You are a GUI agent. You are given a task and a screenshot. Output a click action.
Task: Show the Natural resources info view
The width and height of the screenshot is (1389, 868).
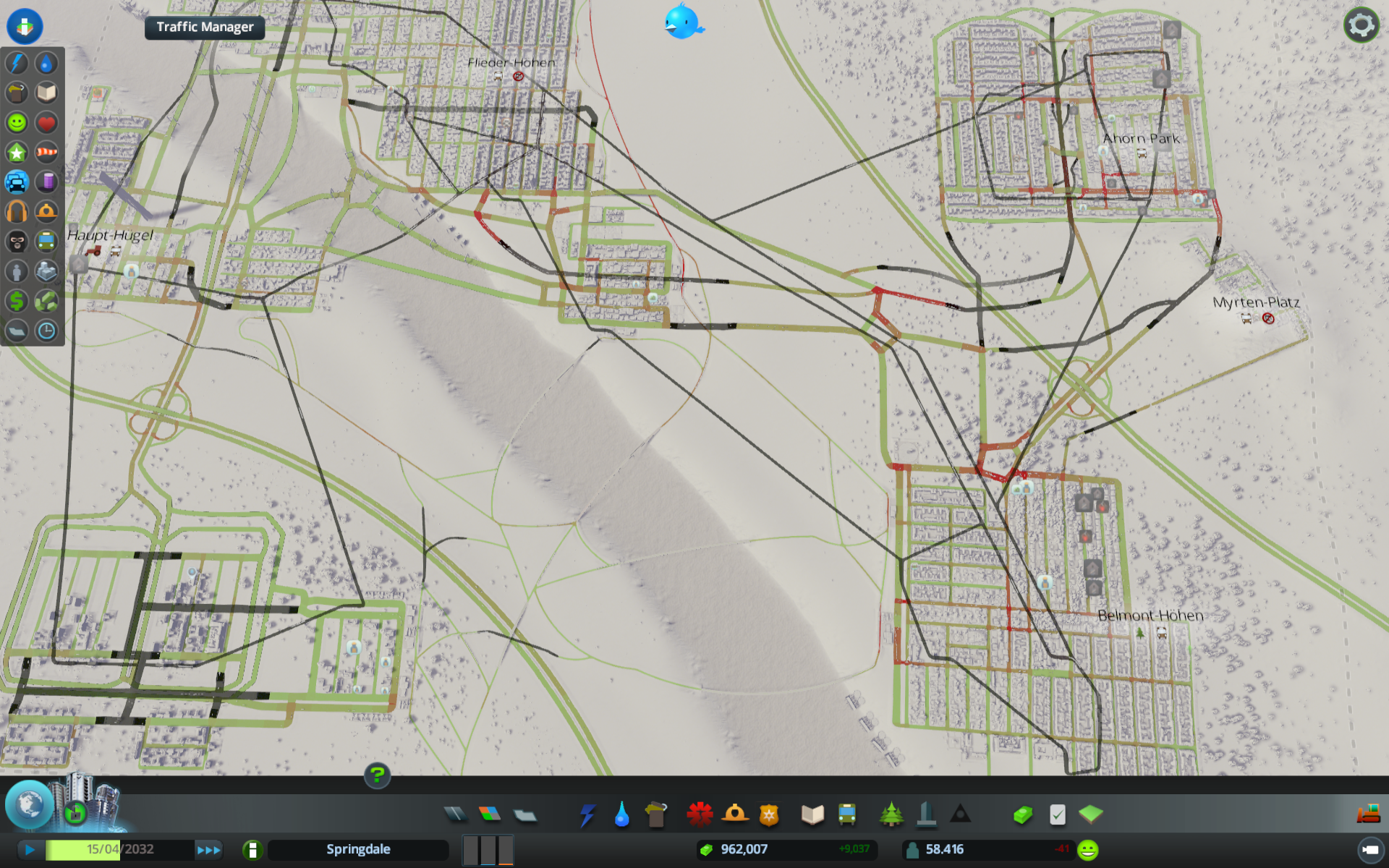tap(46, 301)
